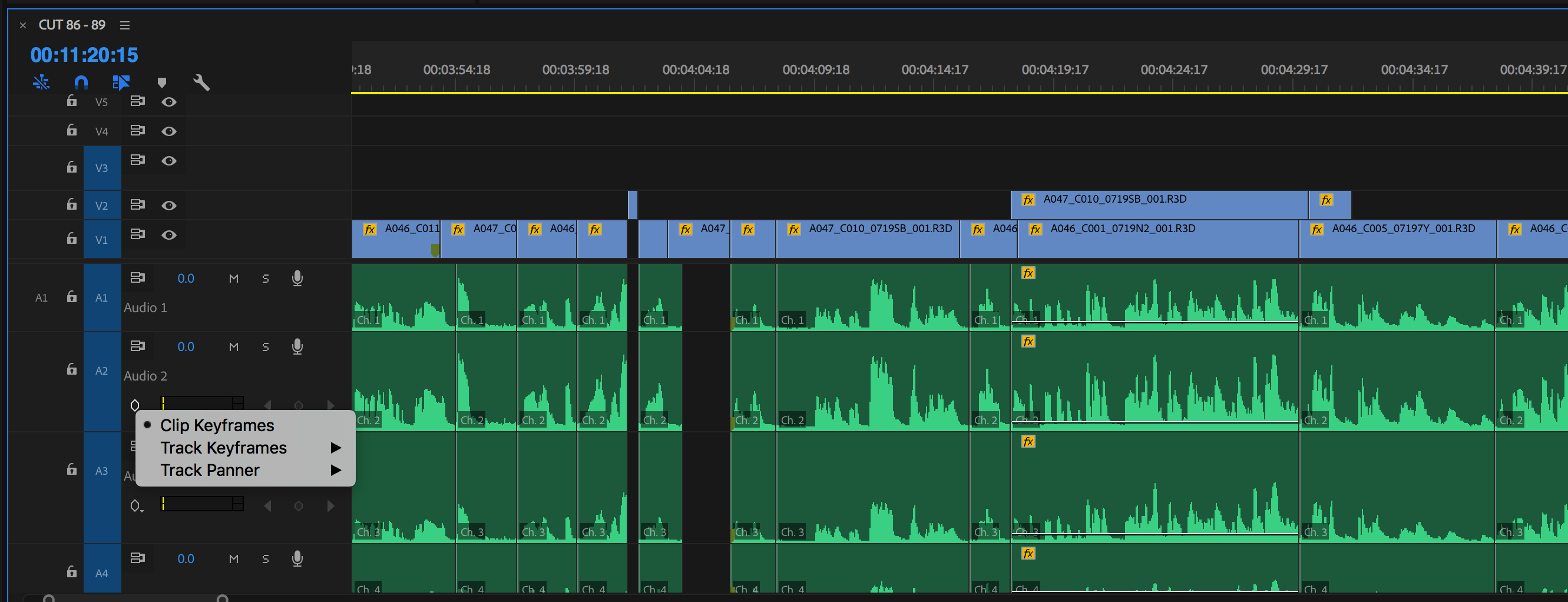Screen dimensions: 1568x602
Task: Toggle sync lock on V5 track
Action: tap(138, 101)
